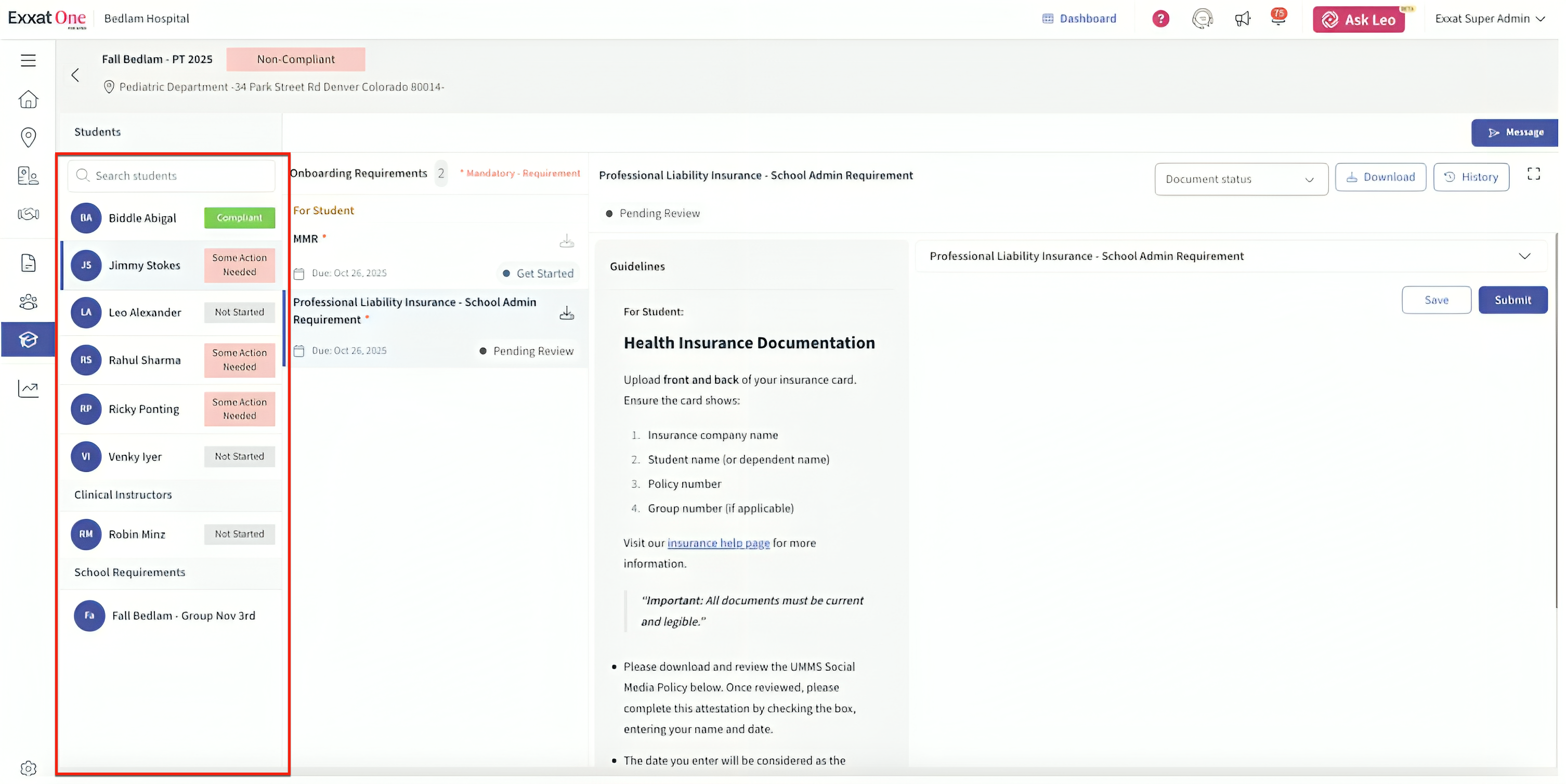Open settings gear in sidebar

pyautogui.click(x=28, y=768)
